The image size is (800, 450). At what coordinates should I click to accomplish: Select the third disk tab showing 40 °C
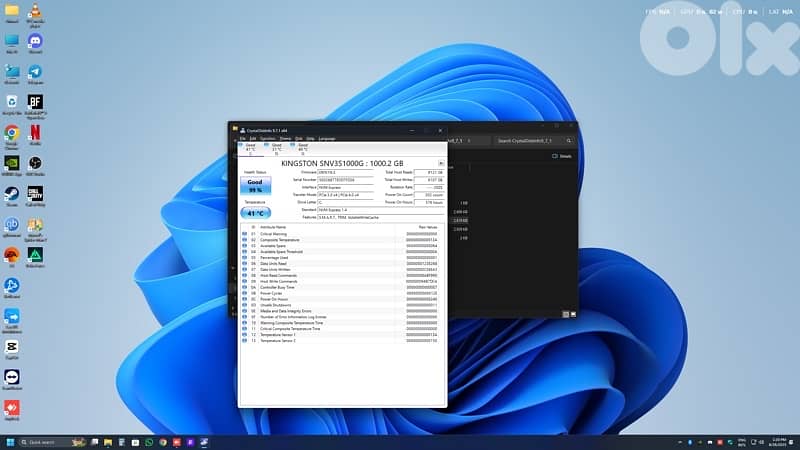(x=302, y=149)
